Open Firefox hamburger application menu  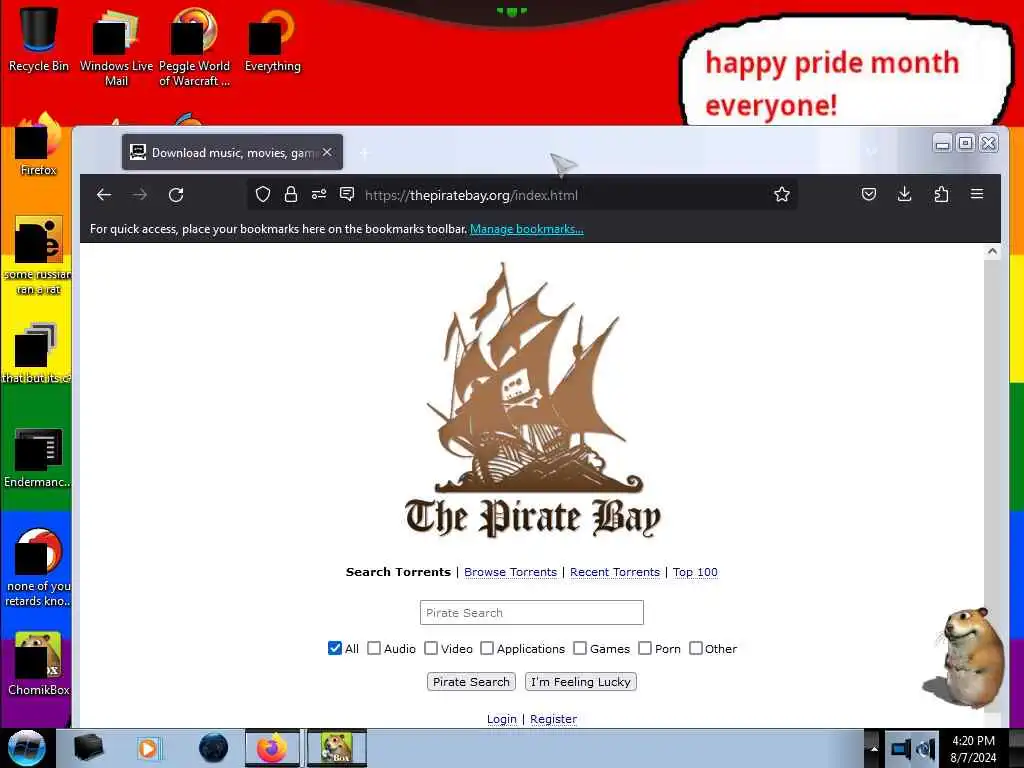977,194
